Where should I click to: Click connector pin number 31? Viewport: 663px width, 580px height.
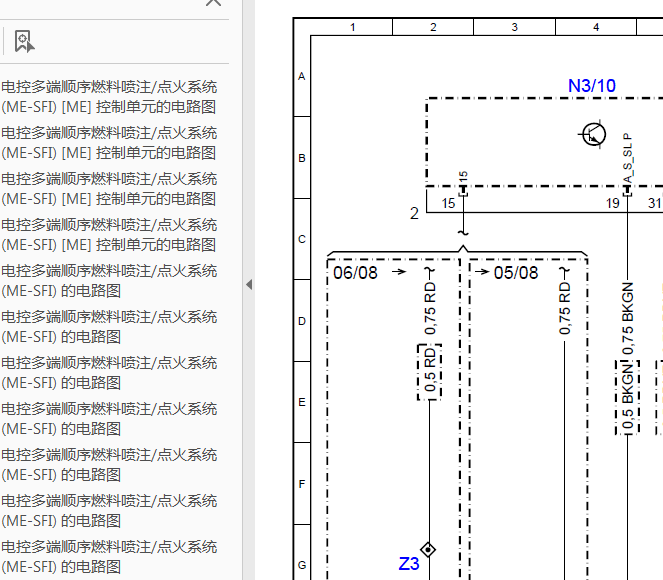tap(655, 203)
